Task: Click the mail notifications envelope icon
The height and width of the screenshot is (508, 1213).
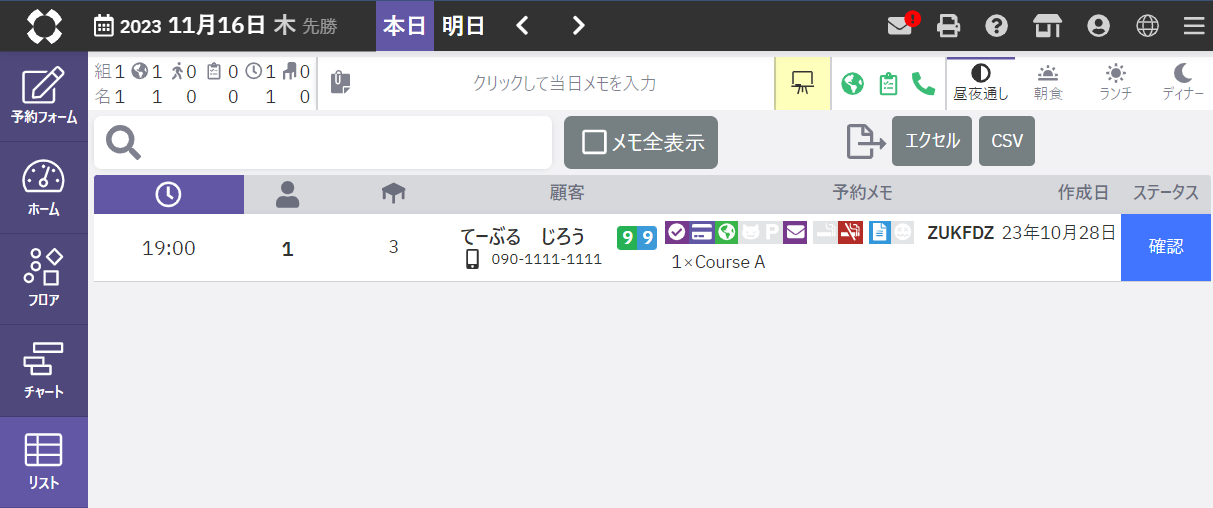Action: (900, 26)
